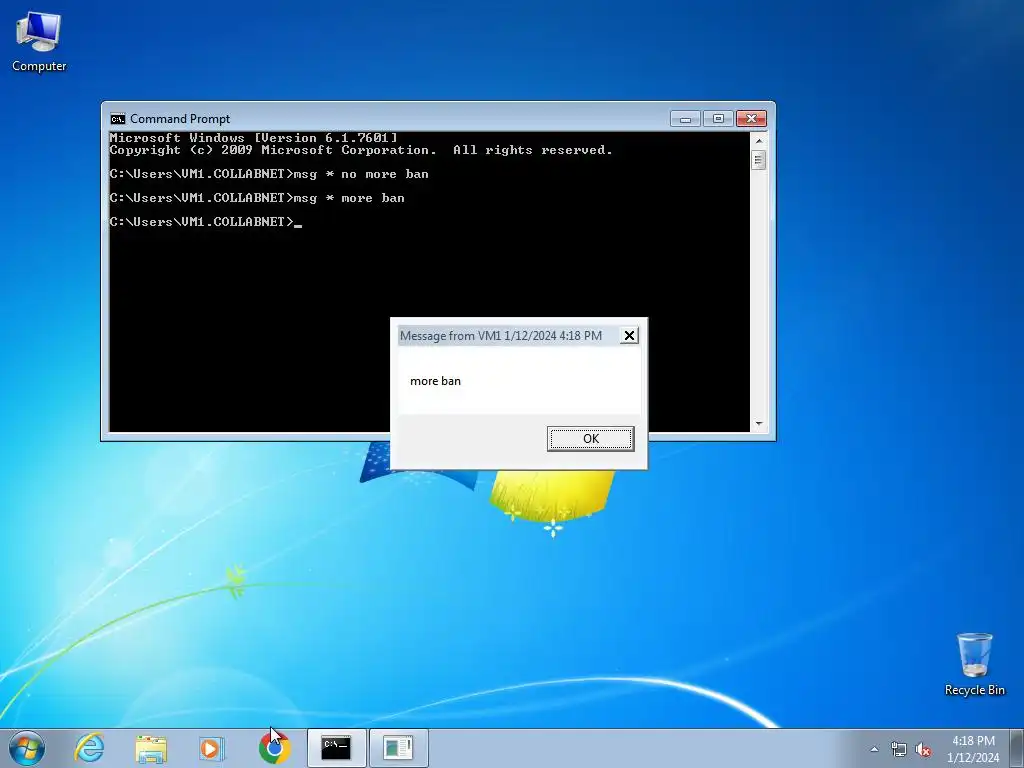Click the Command Prompt scrollbar thumb

758,160
